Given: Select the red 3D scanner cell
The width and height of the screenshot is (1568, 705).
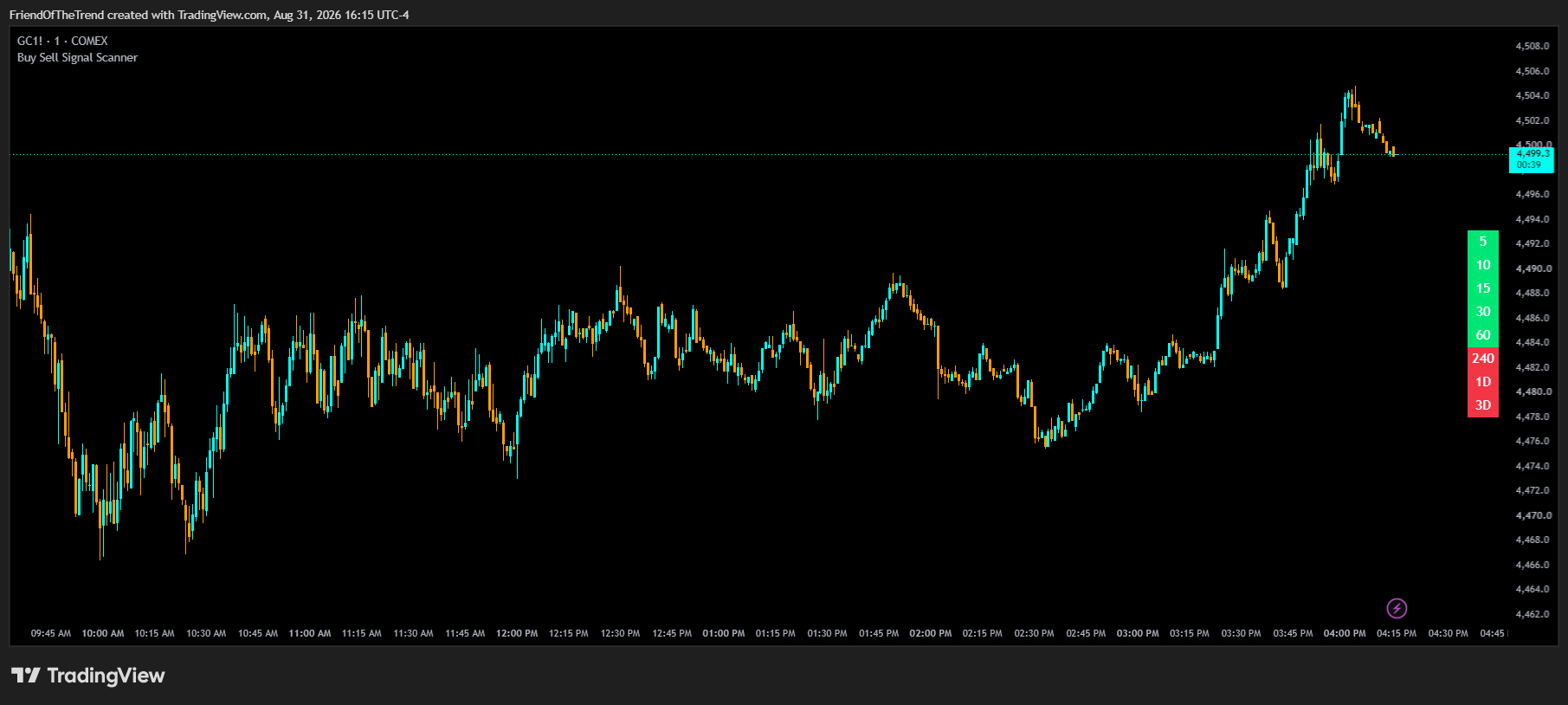Looking at the screenshot, I should [1483, 405].
